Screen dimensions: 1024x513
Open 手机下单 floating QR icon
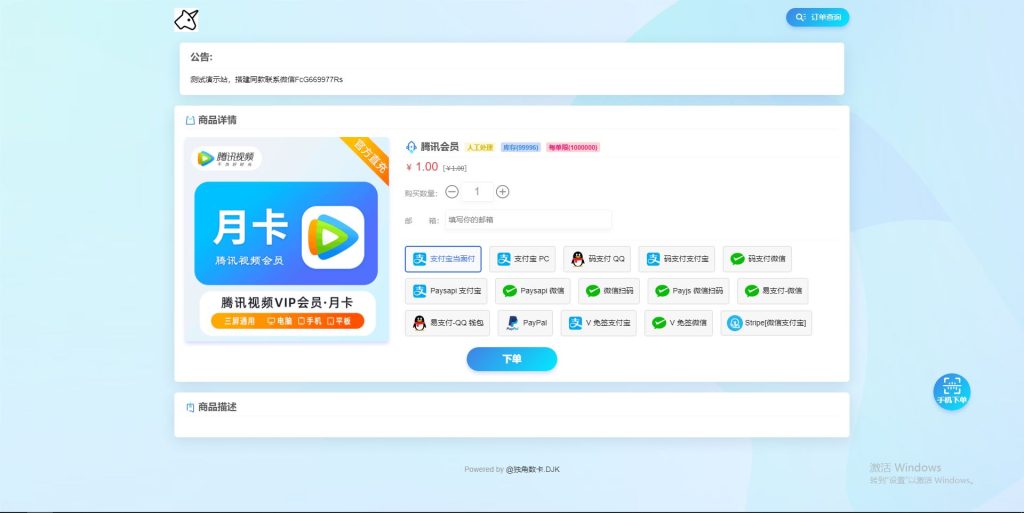click(x=952, y=392)
